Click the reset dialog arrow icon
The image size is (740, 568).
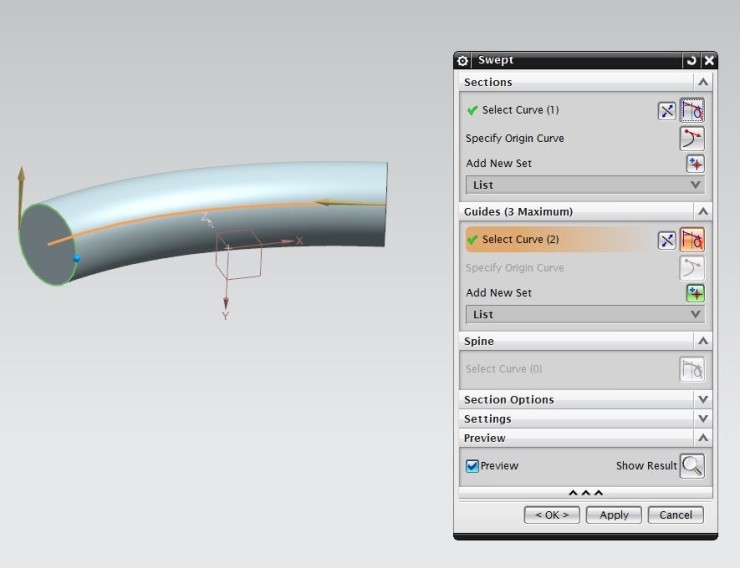[691, 61]
